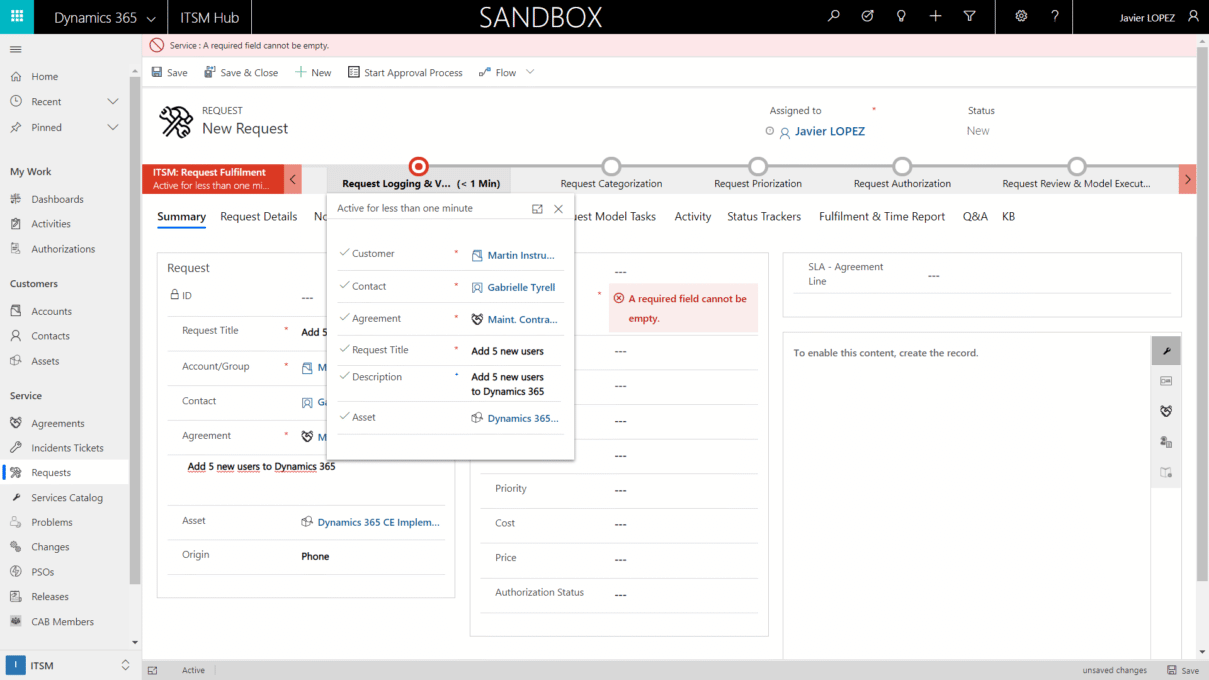Viewport: 1209px width, 680px height.
Task: Click next stage arrow in process bar
Action: (1188, 179)
